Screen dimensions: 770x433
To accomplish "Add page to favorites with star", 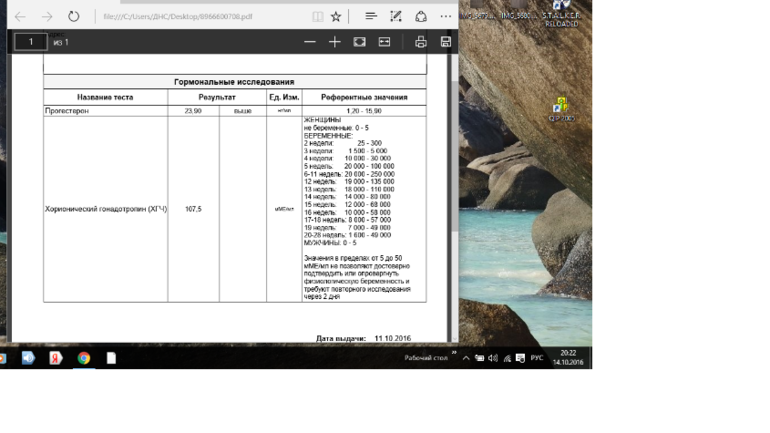I will tap(336, 17).
